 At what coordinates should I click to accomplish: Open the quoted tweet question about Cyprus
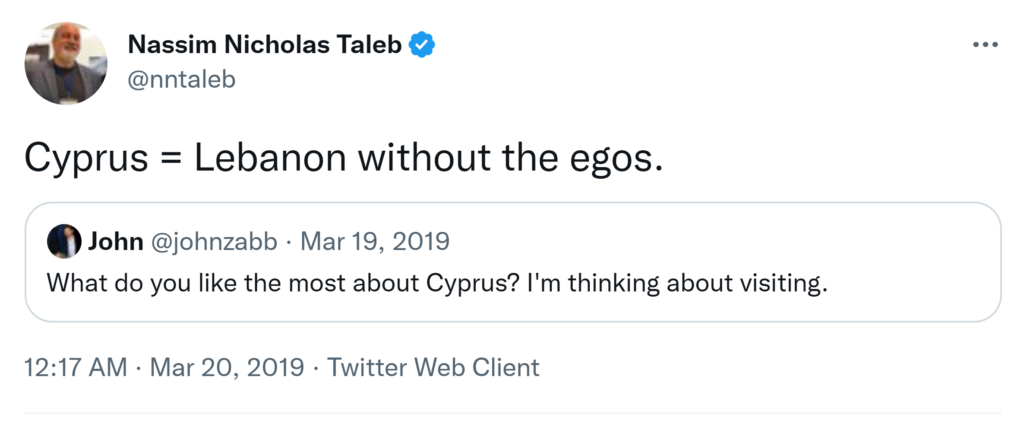(437, 282)
